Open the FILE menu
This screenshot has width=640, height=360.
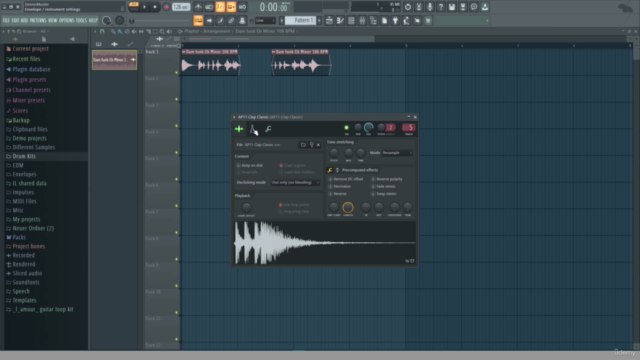click(x=6, y=20)
